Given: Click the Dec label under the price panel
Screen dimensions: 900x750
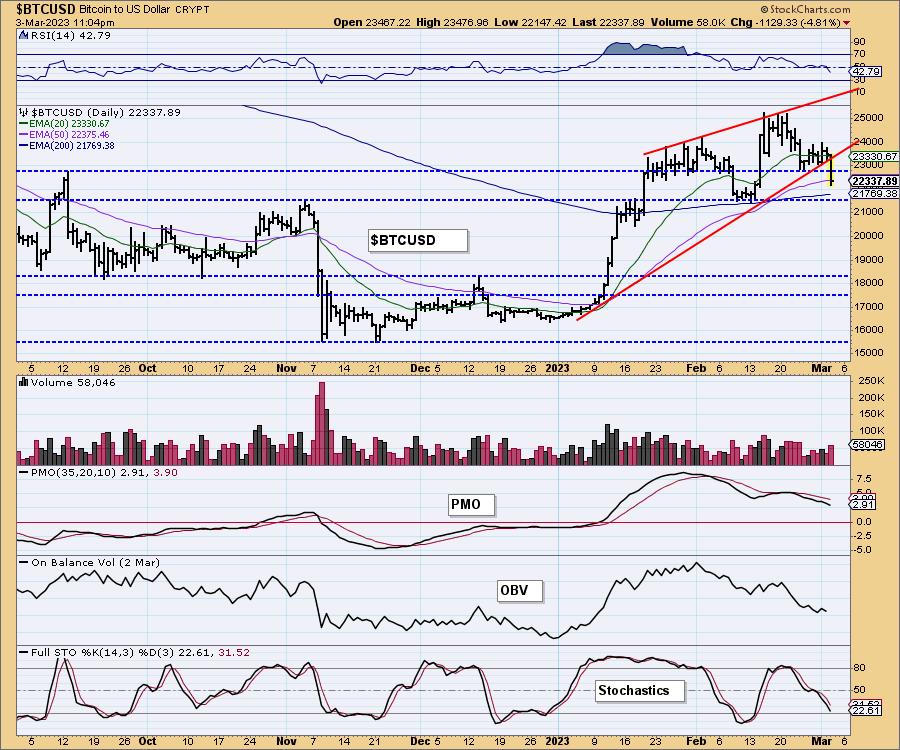Looking at the screenshot, I should (x=420, y=368).
